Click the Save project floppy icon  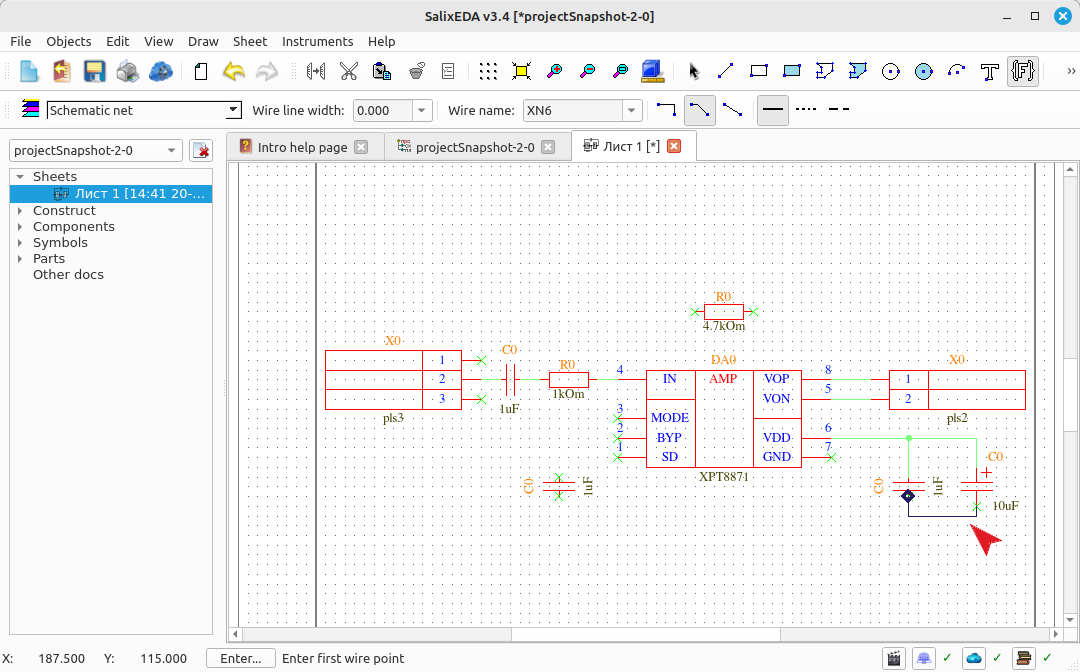click(94, 71)
